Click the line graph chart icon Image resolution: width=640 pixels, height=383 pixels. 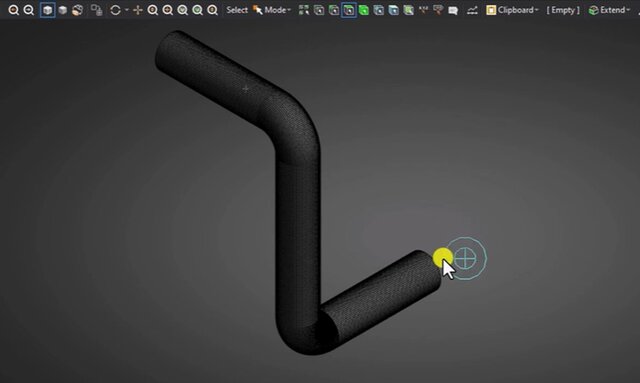click(472, 10)
